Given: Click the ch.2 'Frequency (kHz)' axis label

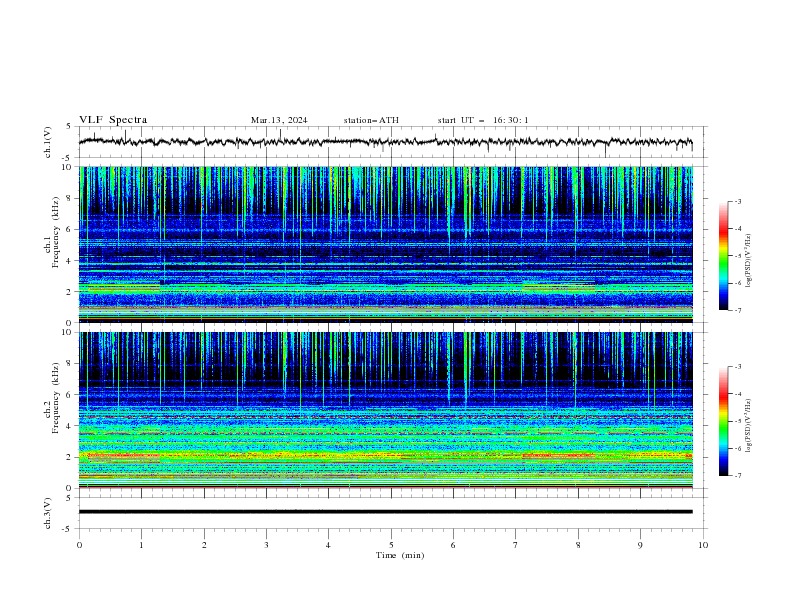Looking at the screenshot, I should 56,398.
